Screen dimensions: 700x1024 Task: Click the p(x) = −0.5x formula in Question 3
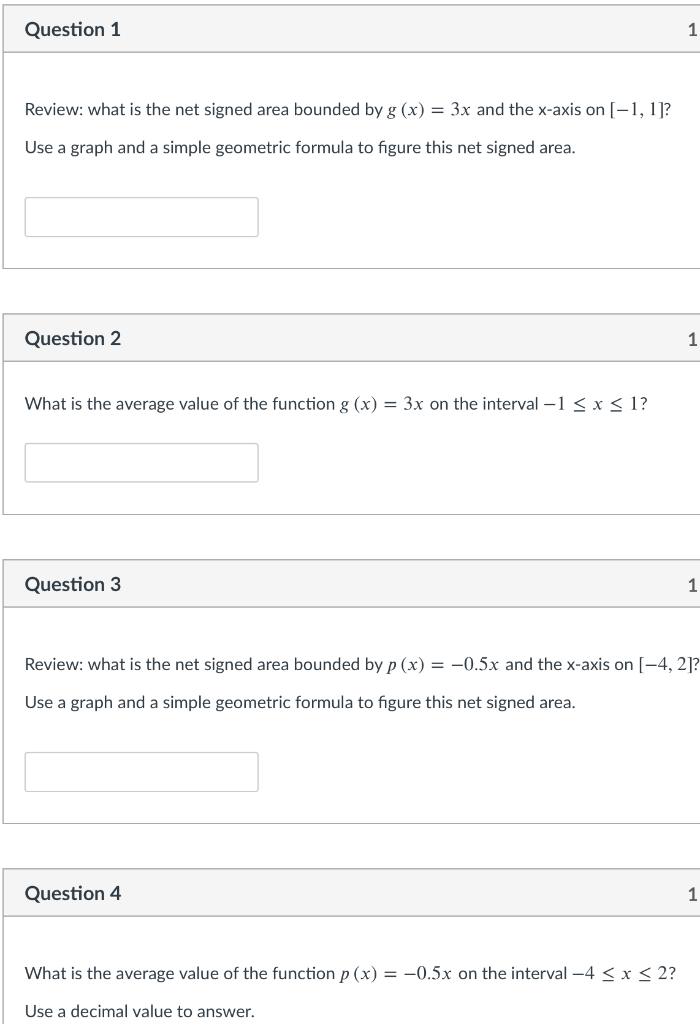click(x=443, y=665)
